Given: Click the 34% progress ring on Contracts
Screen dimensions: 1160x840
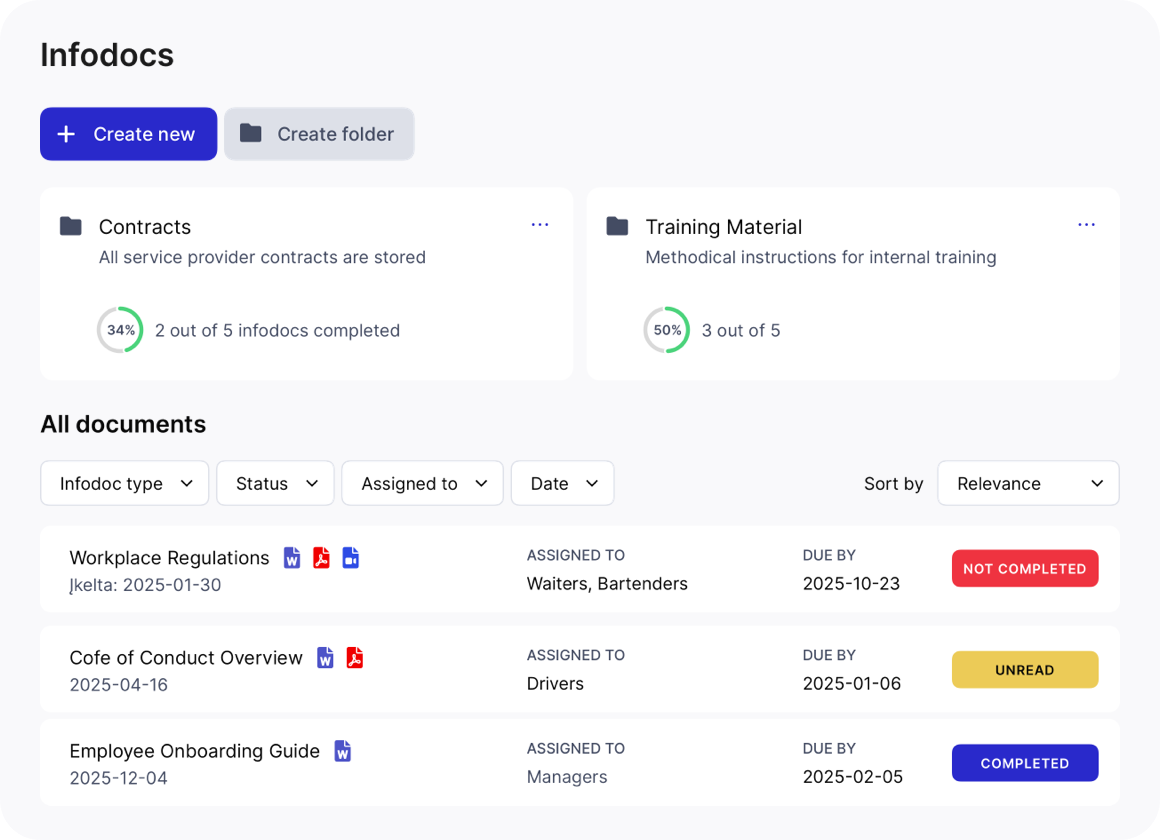Looking at the screenshot, I should tap(120, 330).
